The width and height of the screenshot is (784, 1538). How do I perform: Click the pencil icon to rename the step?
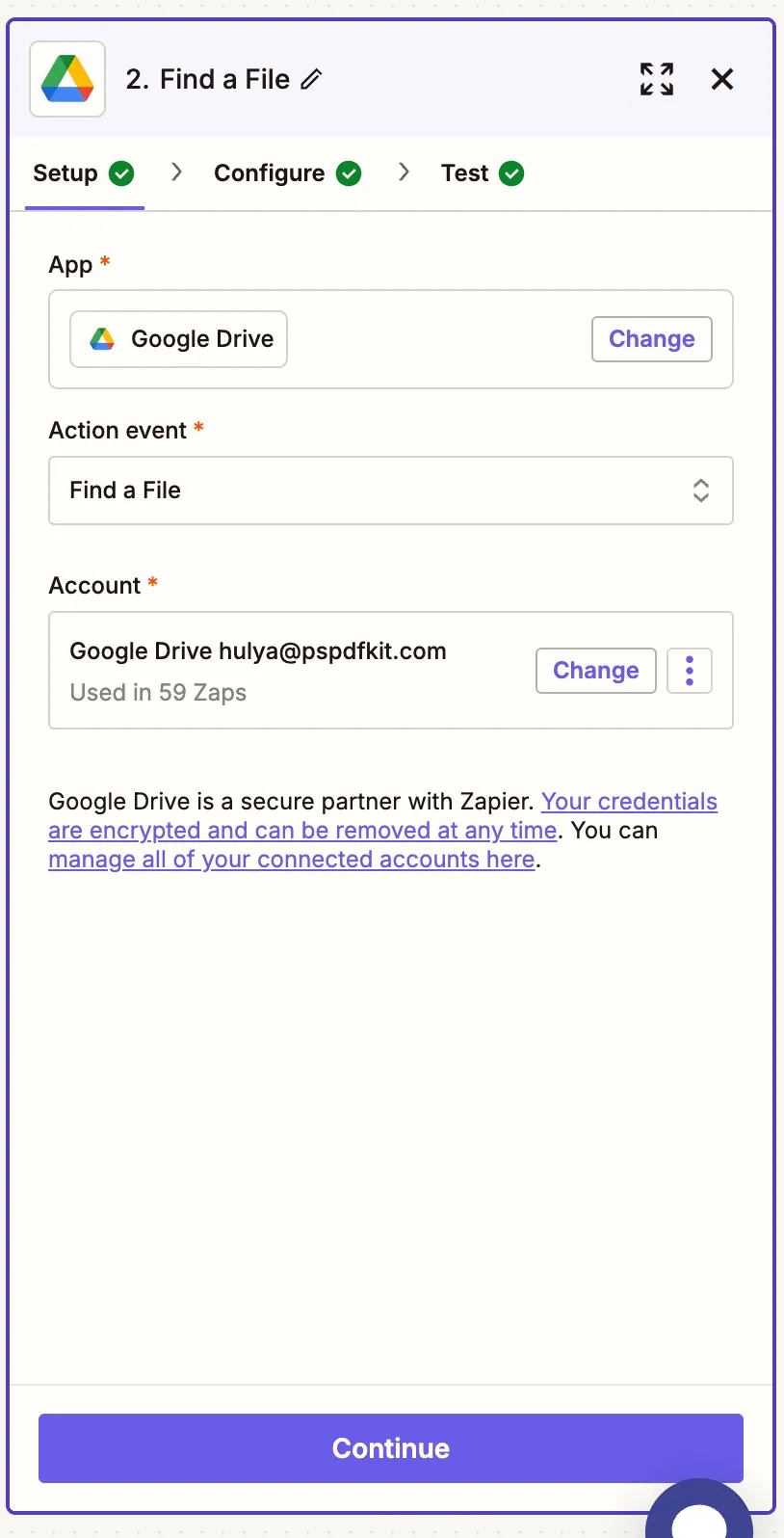pos(311,79)
